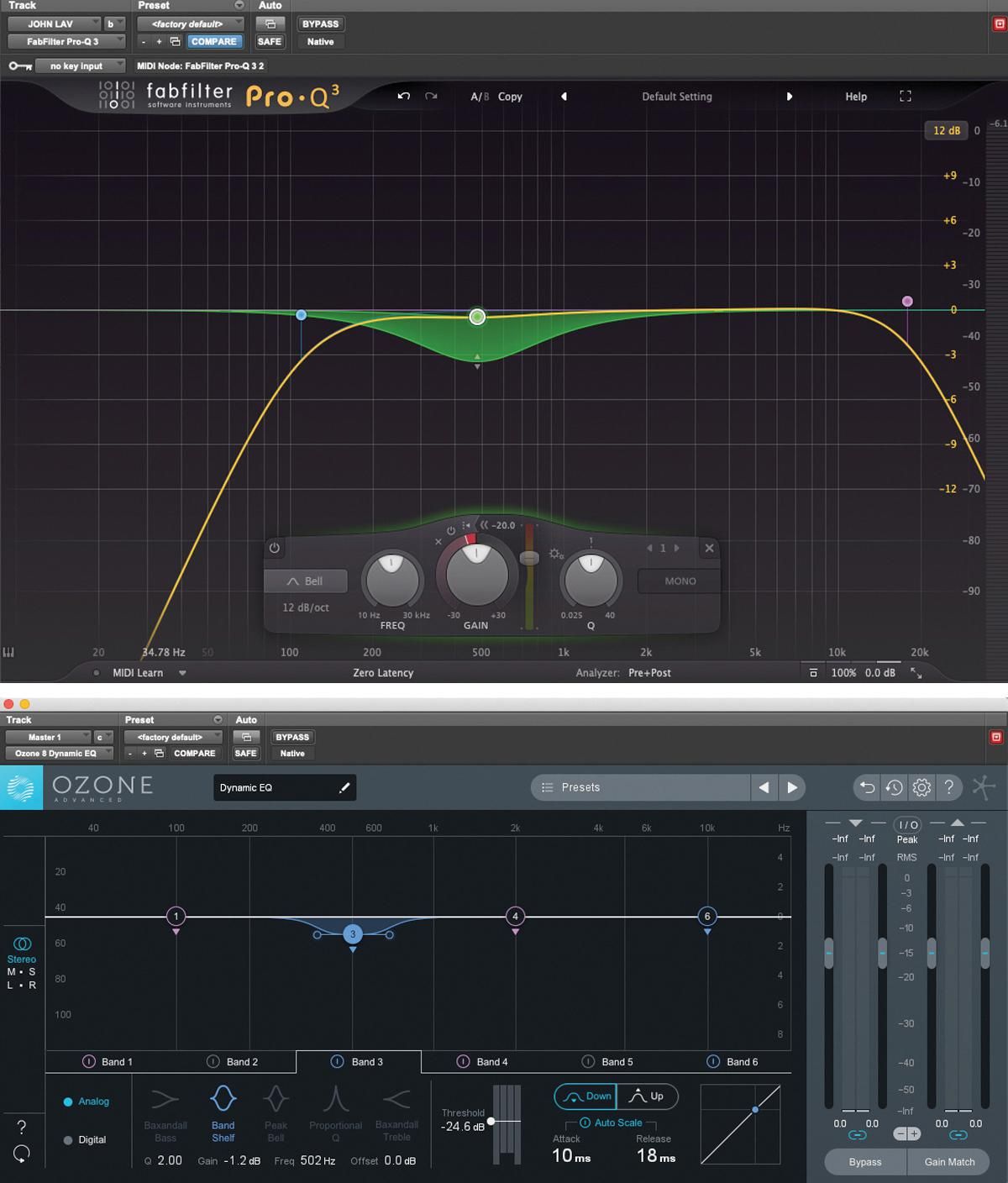Set dynamic mode to Down
Image resolution: width=1008 pixels, height=1183 pixels.
coord(585,1096)
